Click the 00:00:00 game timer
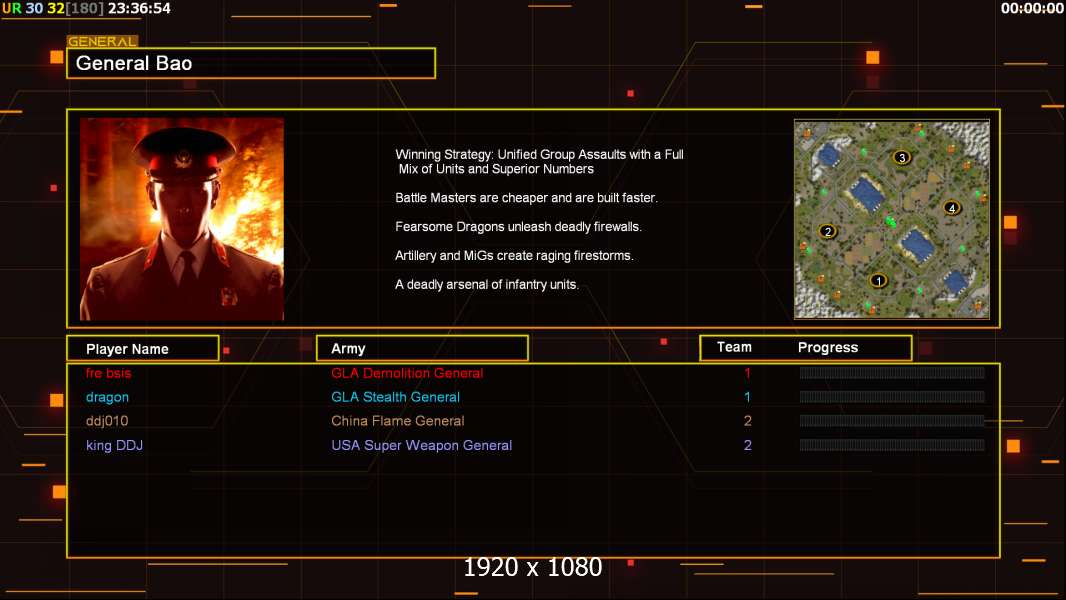The image size is (1066, 600). point(1032,8)
